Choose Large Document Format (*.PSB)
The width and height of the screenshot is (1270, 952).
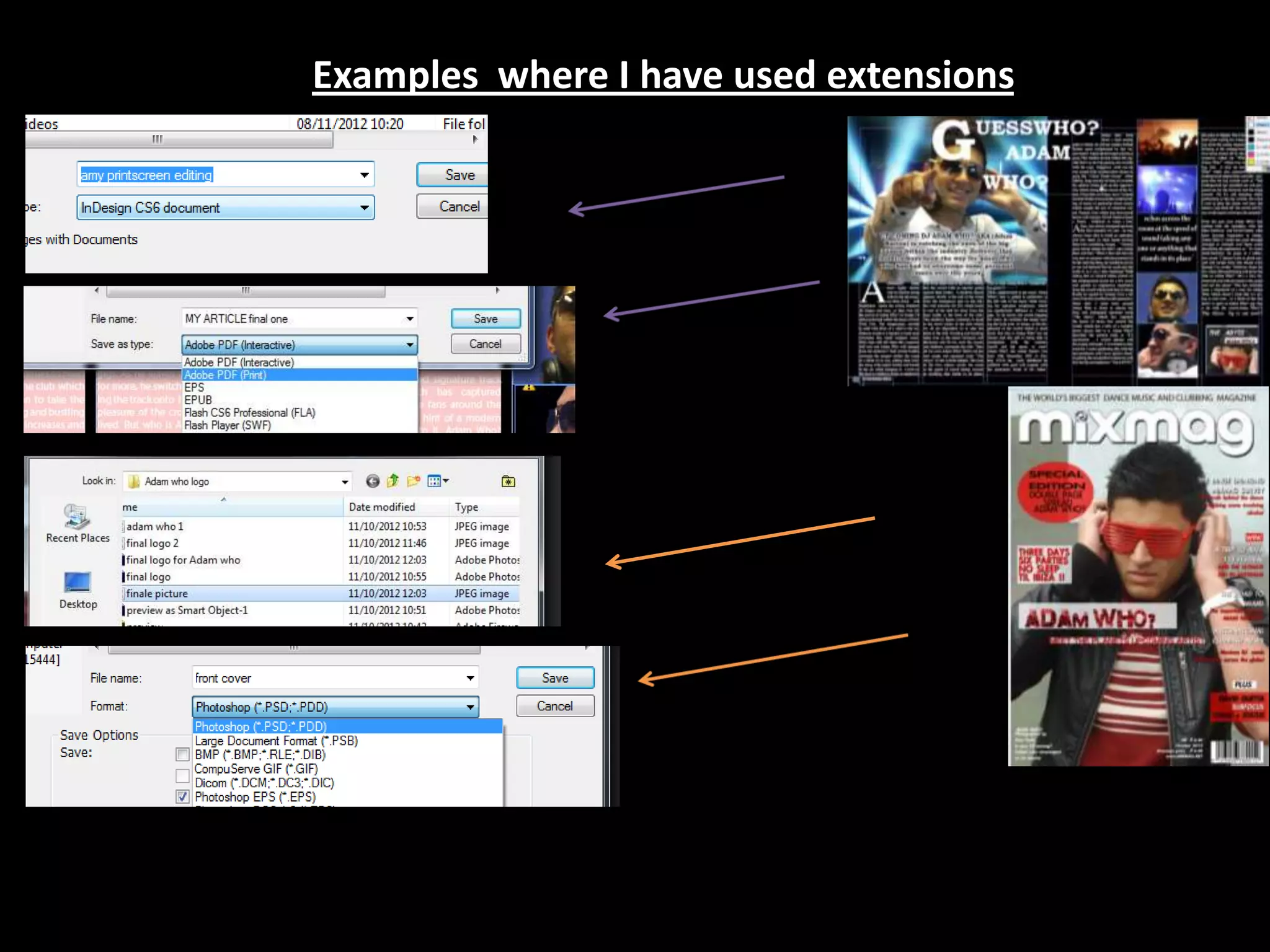pos(347,741)
